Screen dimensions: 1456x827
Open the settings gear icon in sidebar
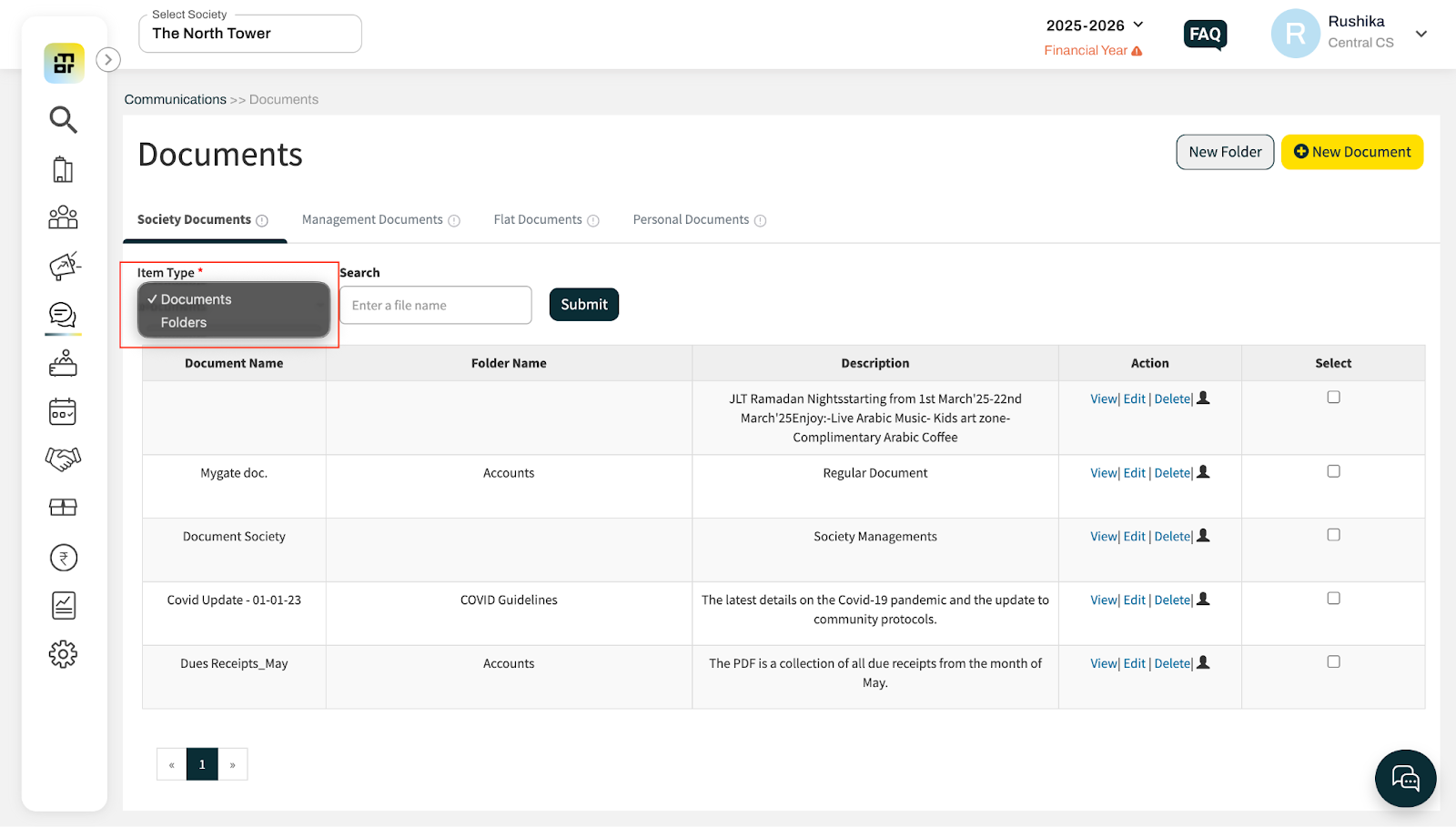[63, 654]
